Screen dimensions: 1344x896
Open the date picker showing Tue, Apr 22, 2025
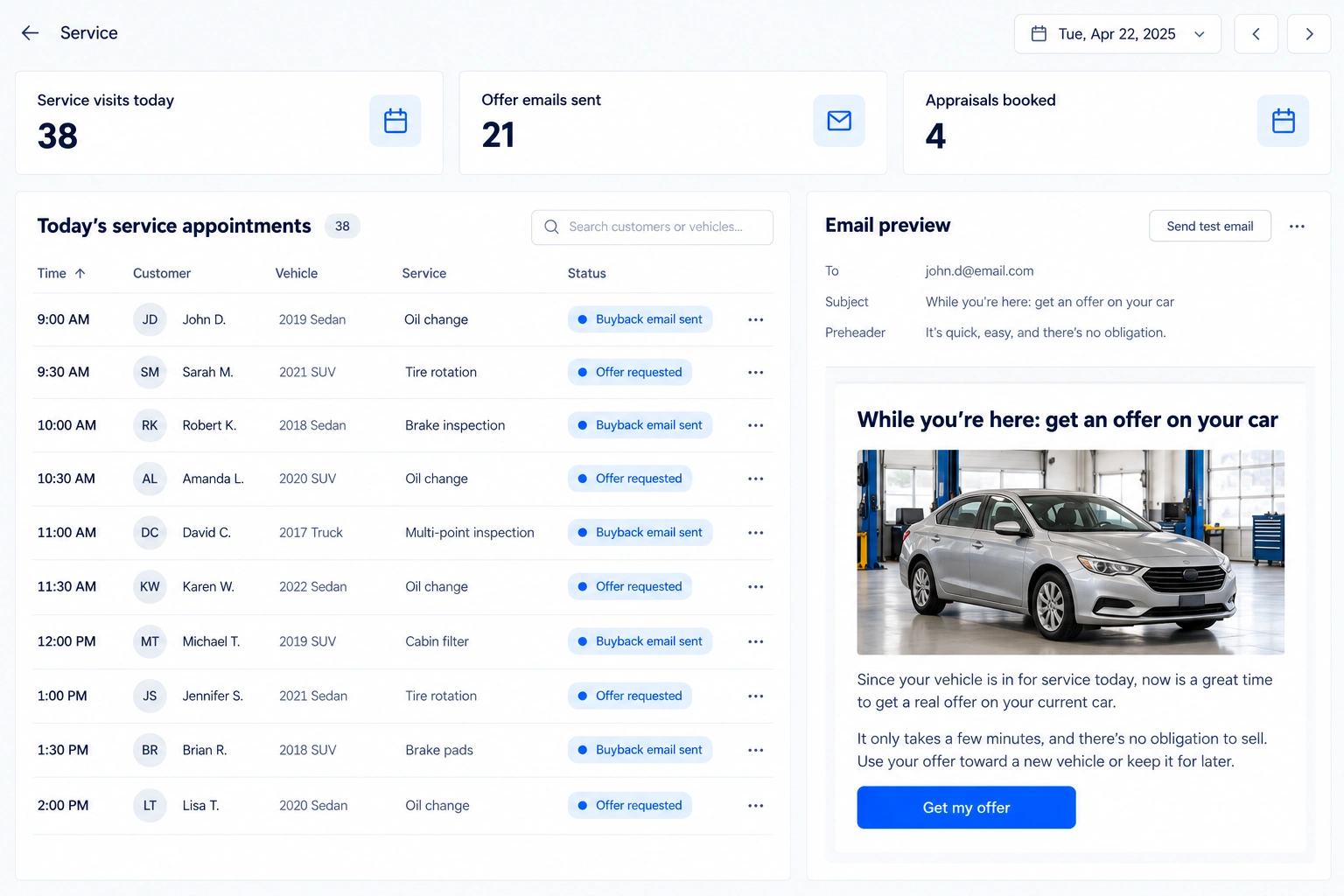click(x=1117, y=34)
